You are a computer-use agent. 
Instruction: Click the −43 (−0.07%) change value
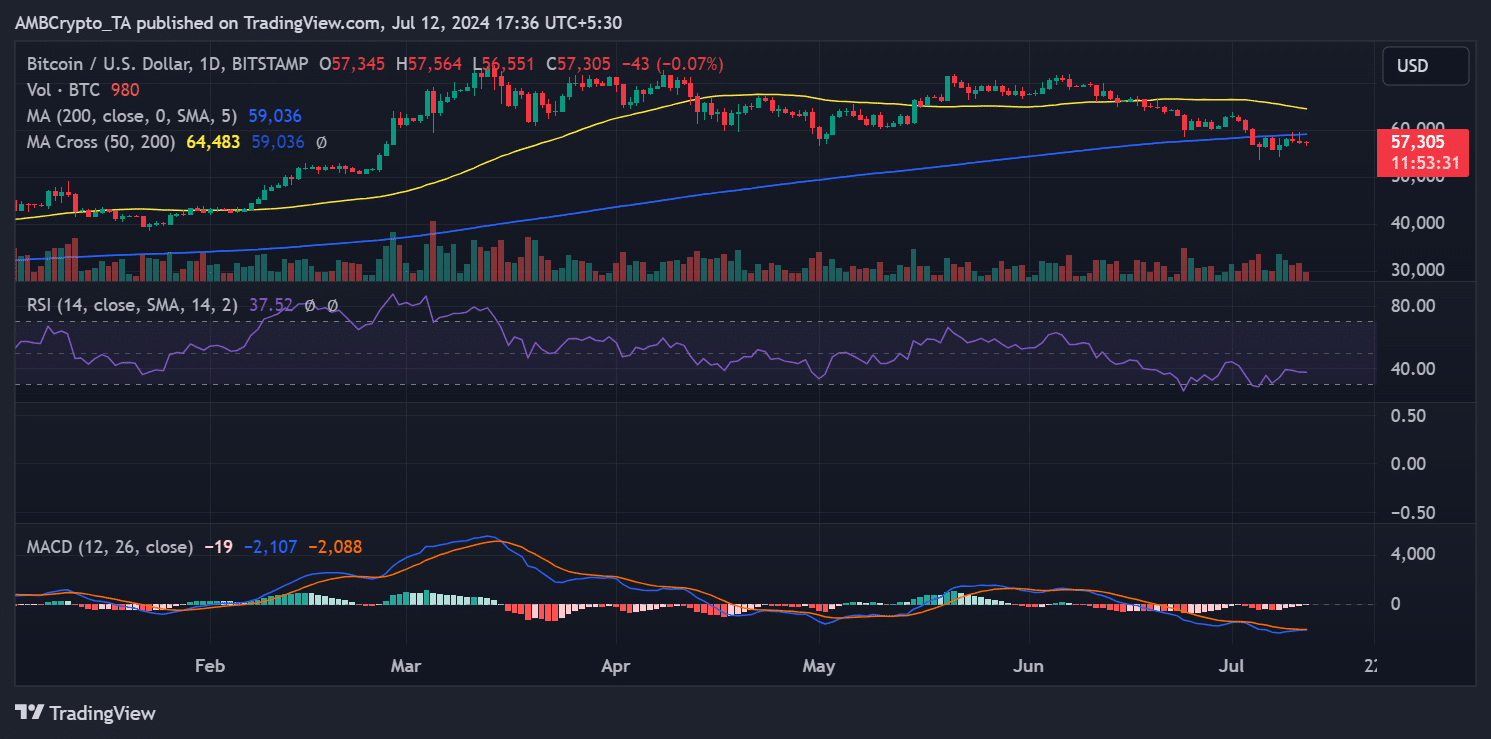[x=672, y=64]
